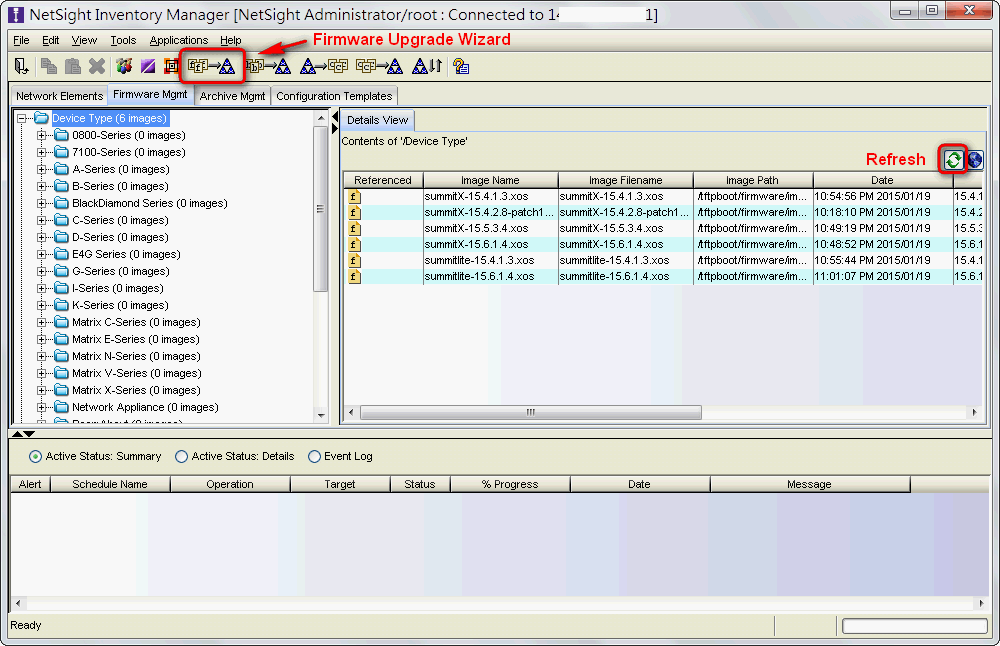
Task: Click the greyed-out Copy toolbar icon
Action: (48, 66)
